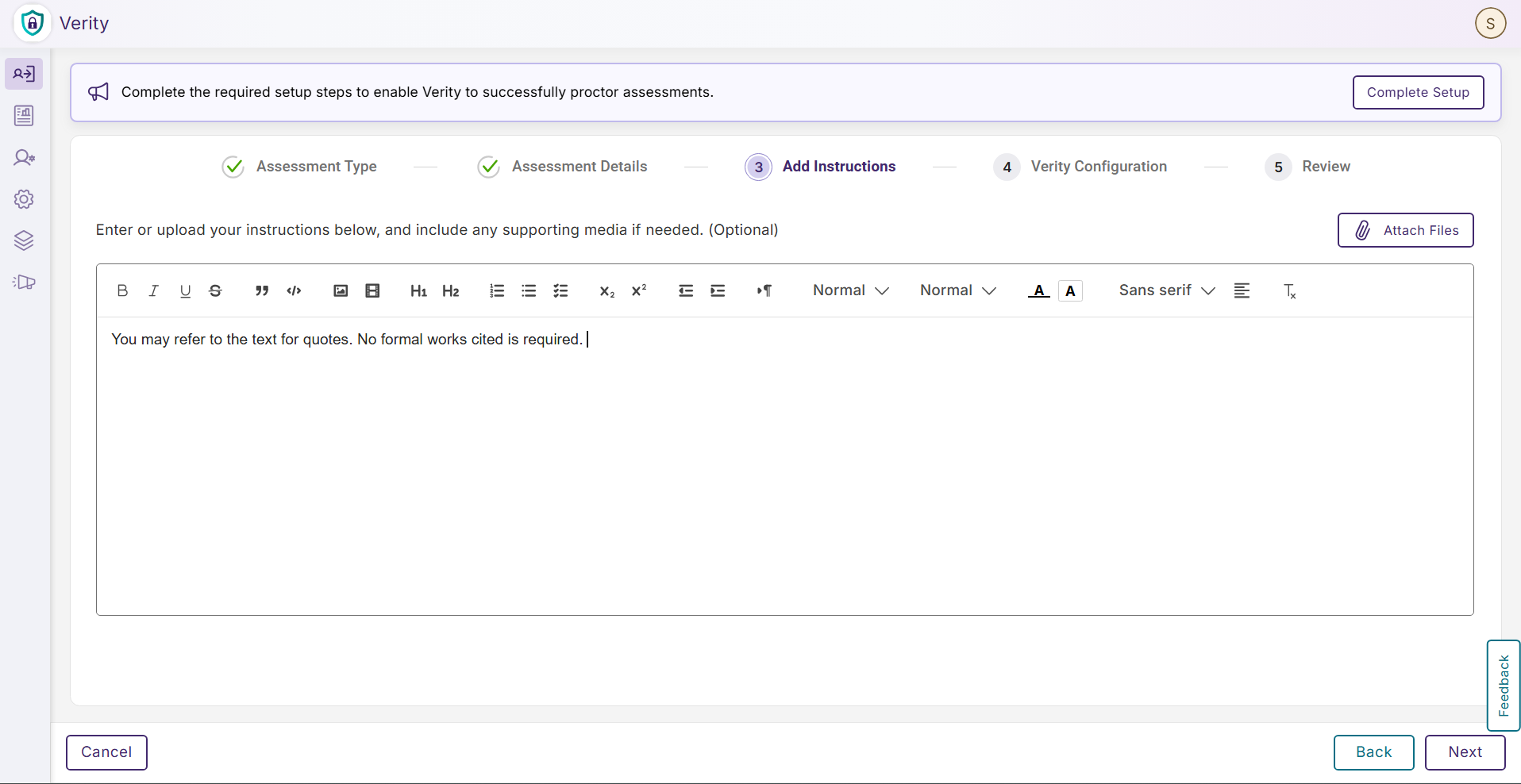Click inside the instructions text editor
Viewport: 1521px width, 784px height.
784,466
